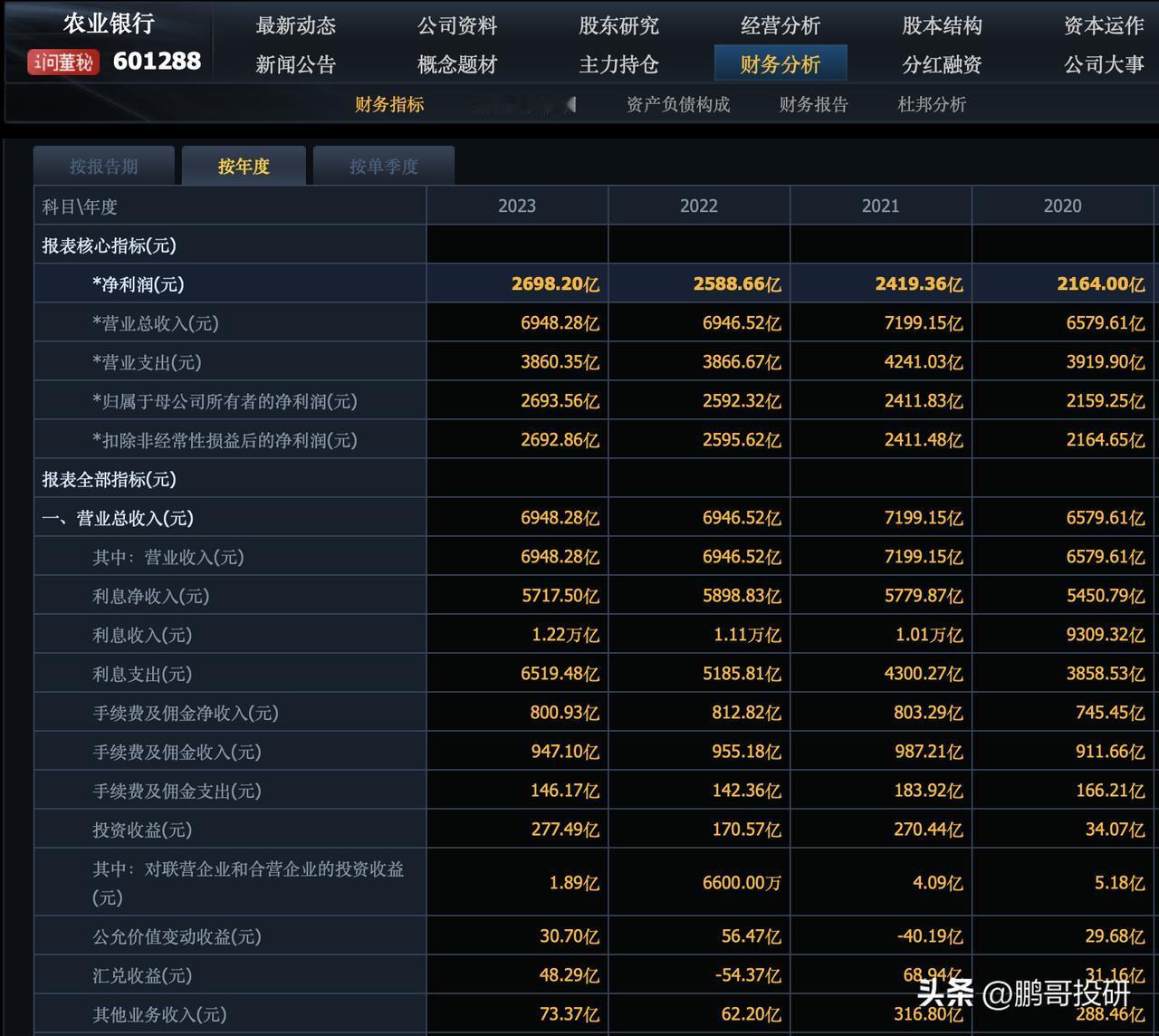Select the 汇兑收益(元) row label
Image resolution: width=1159 pixels, height=1036 pixels.
tap(142, 975)
